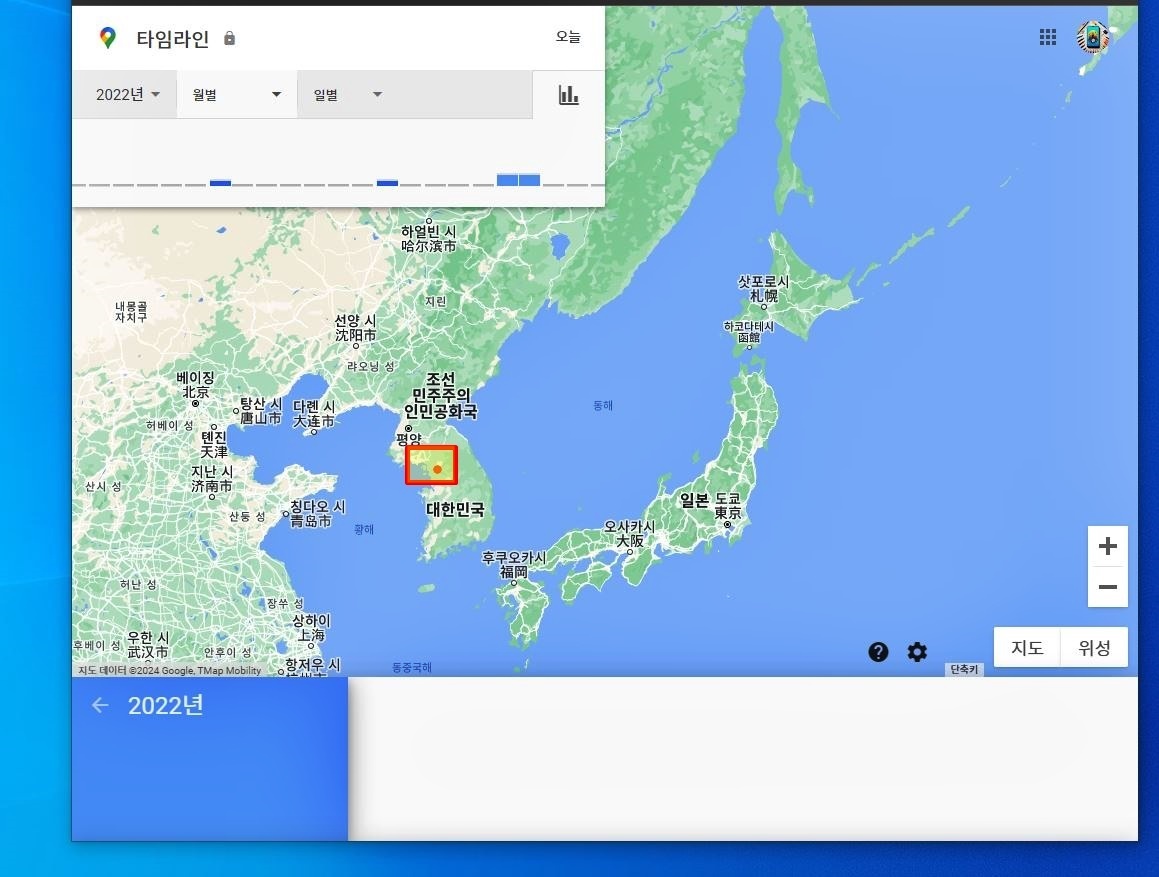This screenshot has width=1159, height=877.
Task: Zoom out with the minus button
Action: point(1107,587)
